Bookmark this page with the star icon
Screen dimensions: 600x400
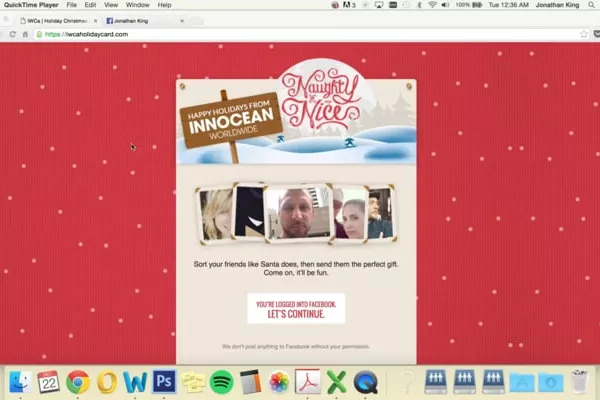pos(584,34)
